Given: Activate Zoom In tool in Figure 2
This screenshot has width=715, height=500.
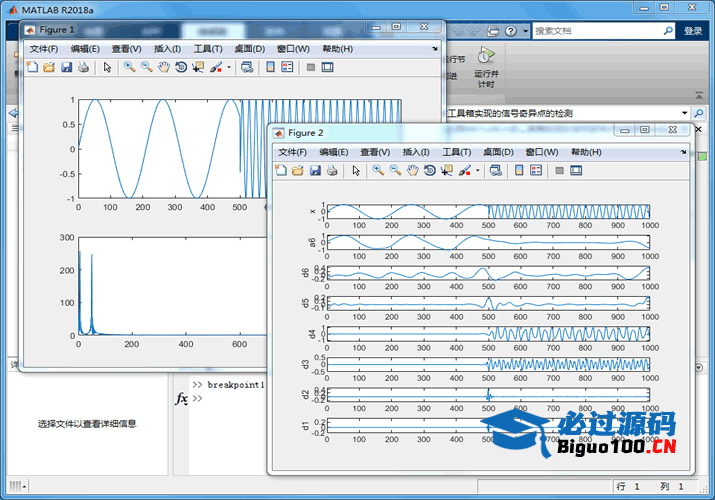Looking at the screenshot, I should [x=378, y=170].
